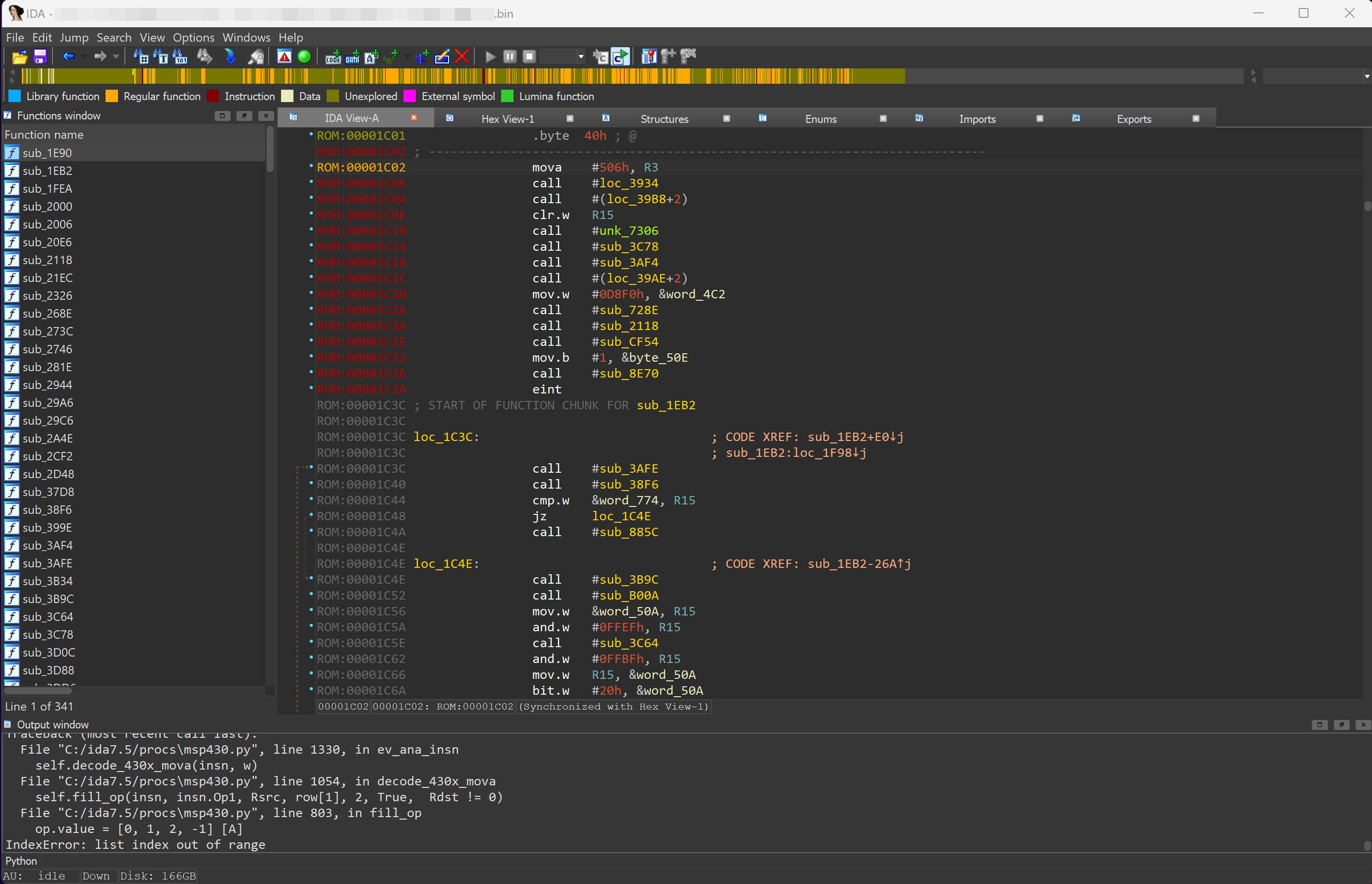Close the Functions window panel
The height and width of the screenshot is (884, 1372).
tap(266, 115)
